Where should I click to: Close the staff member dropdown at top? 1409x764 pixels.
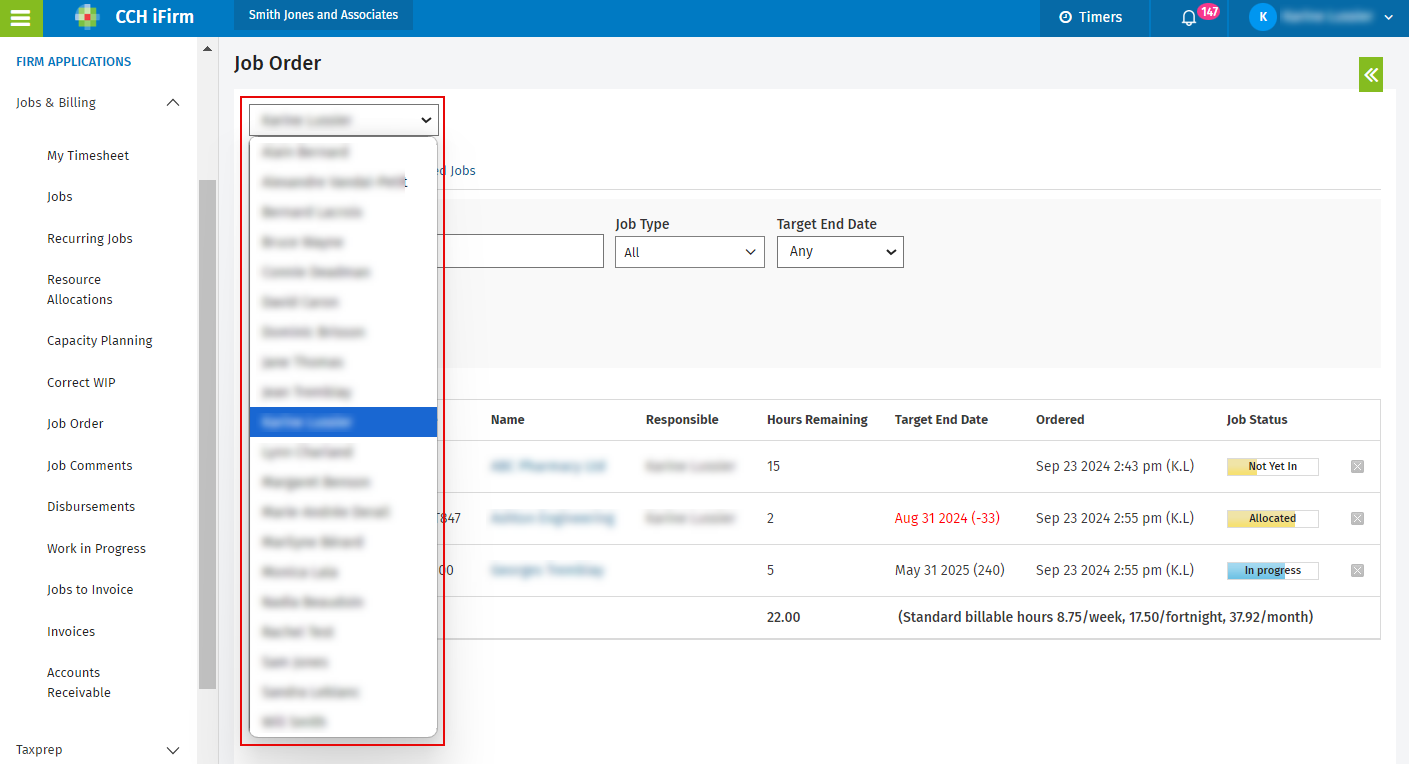click(x=344, y=120)
